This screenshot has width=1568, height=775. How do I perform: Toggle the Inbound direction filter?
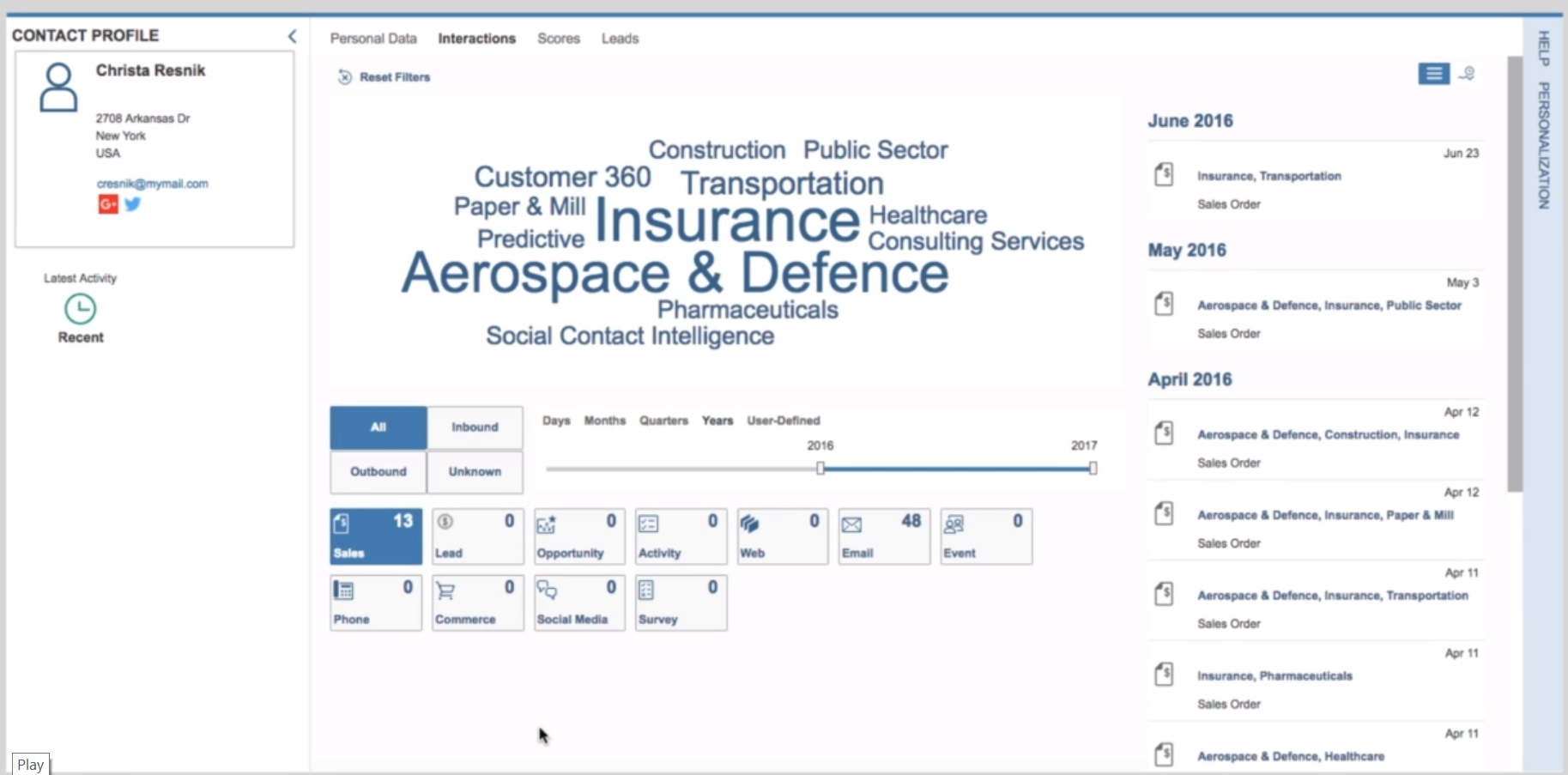click(x=475, y=427)
